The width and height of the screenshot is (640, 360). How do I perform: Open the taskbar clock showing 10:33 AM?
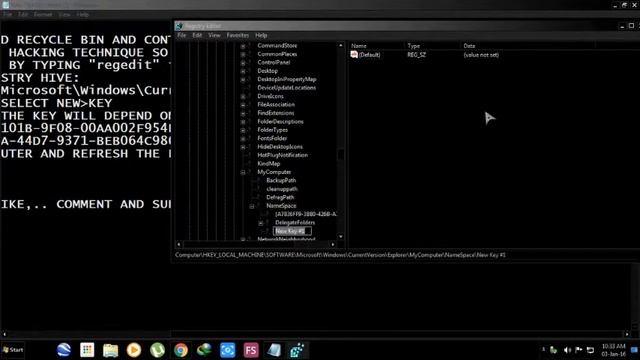tap(613, 350)
